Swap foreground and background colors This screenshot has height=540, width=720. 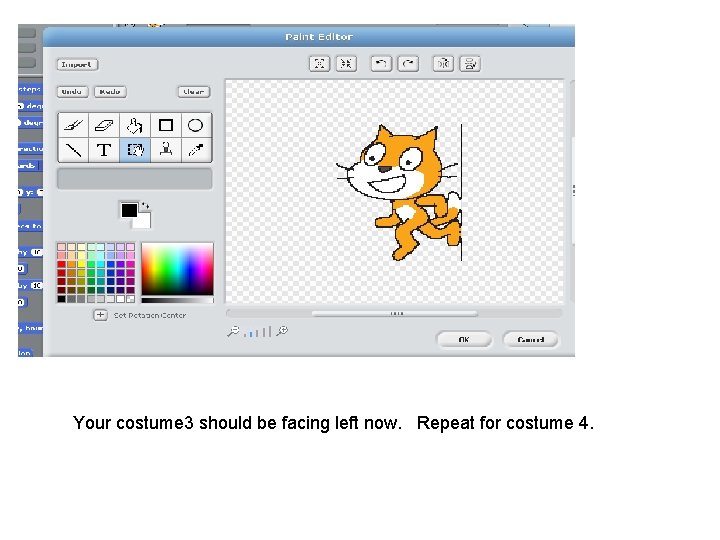click(145, 206)
